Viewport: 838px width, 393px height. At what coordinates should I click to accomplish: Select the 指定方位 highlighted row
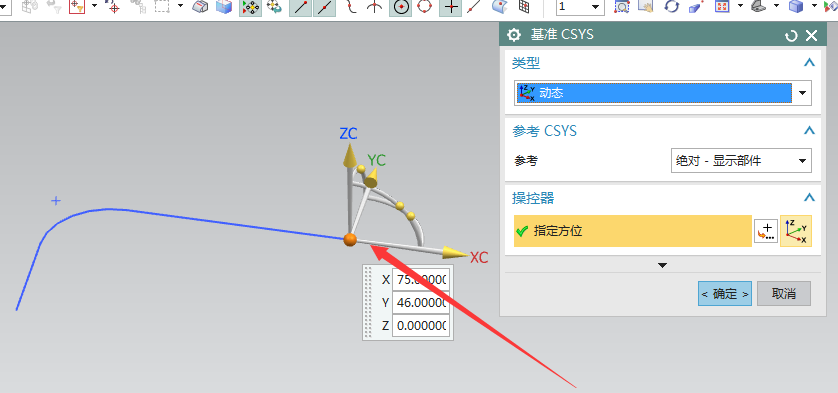[633, 231]
